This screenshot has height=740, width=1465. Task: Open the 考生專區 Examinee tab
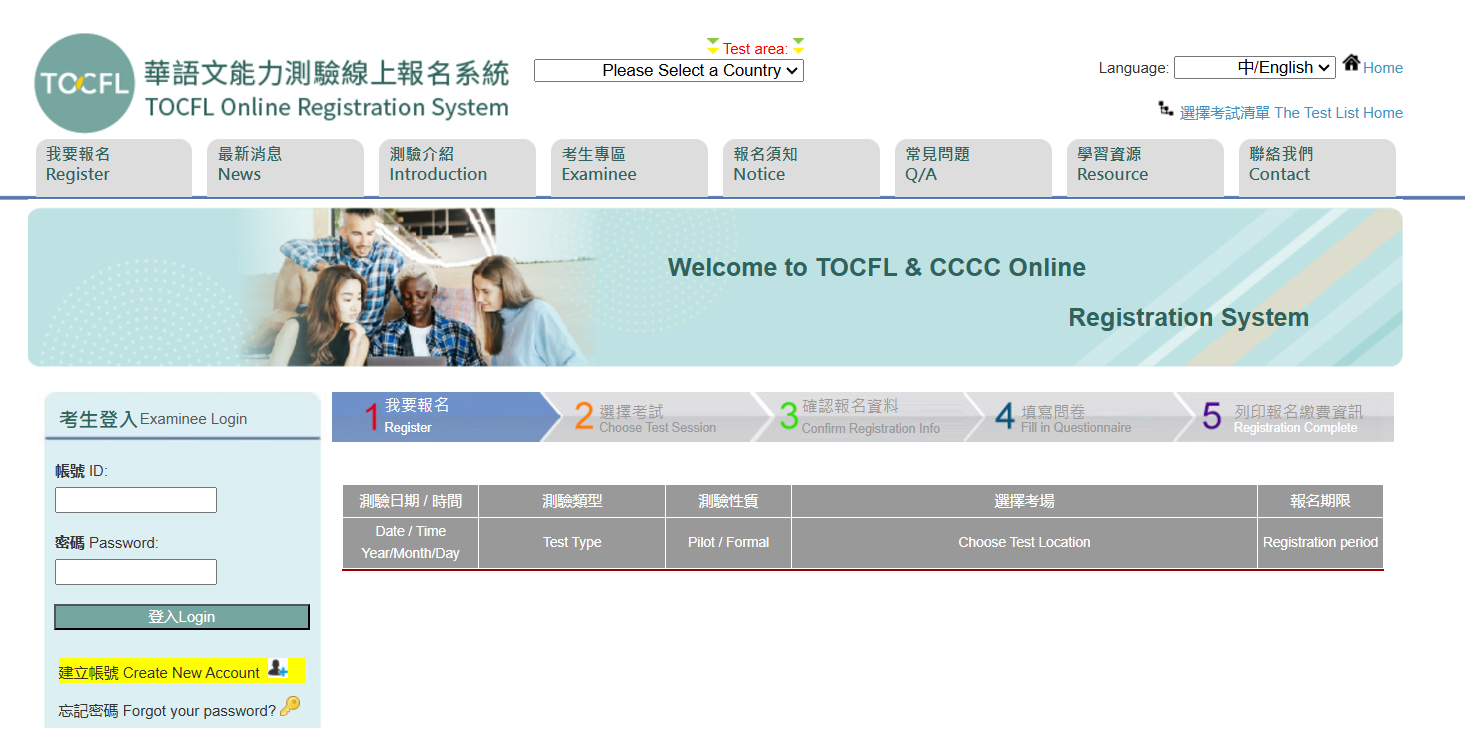coord(629,166)
